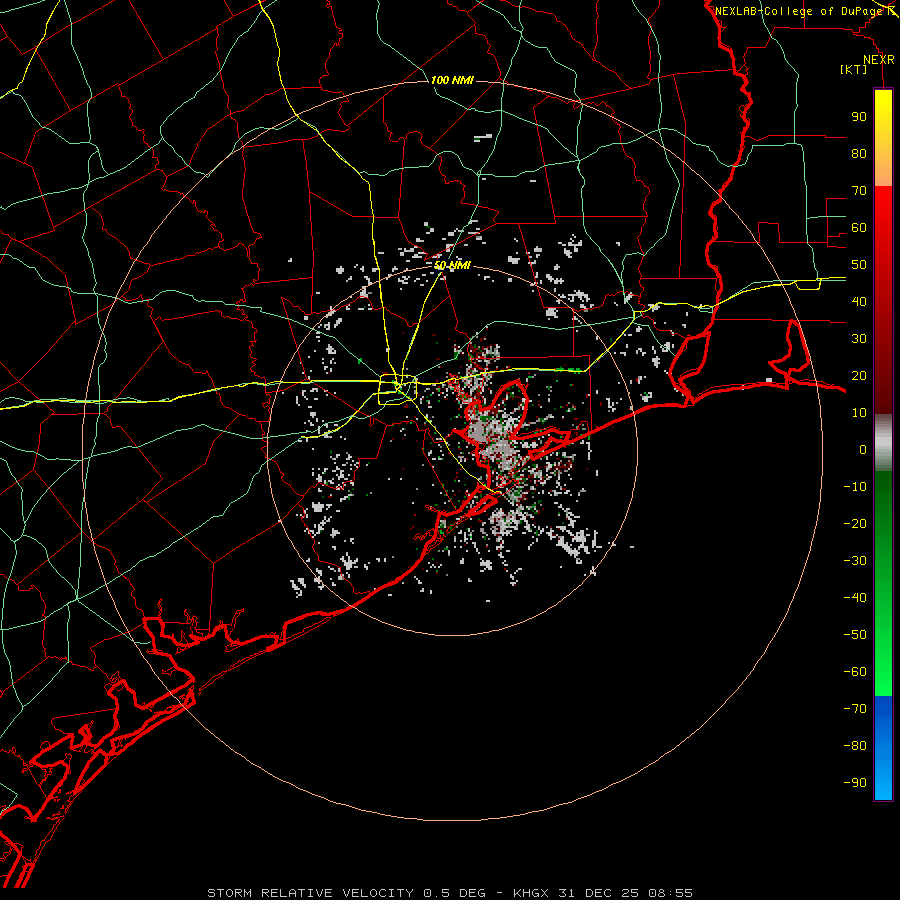Click the 0 knots scale value
This screenshot has width=900, height=900.
[863, 449]
